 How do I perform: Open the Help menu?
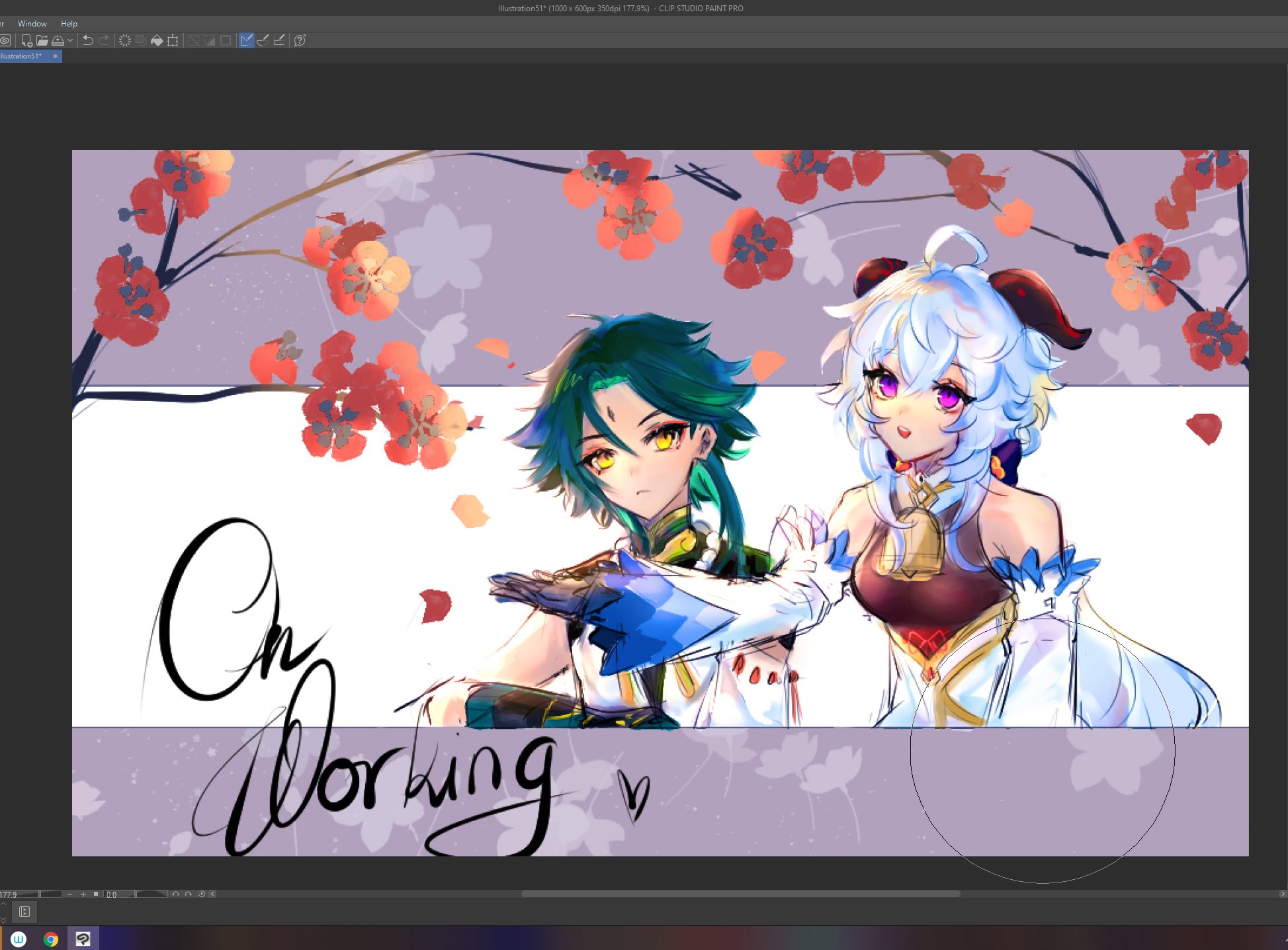click(69, 23)
